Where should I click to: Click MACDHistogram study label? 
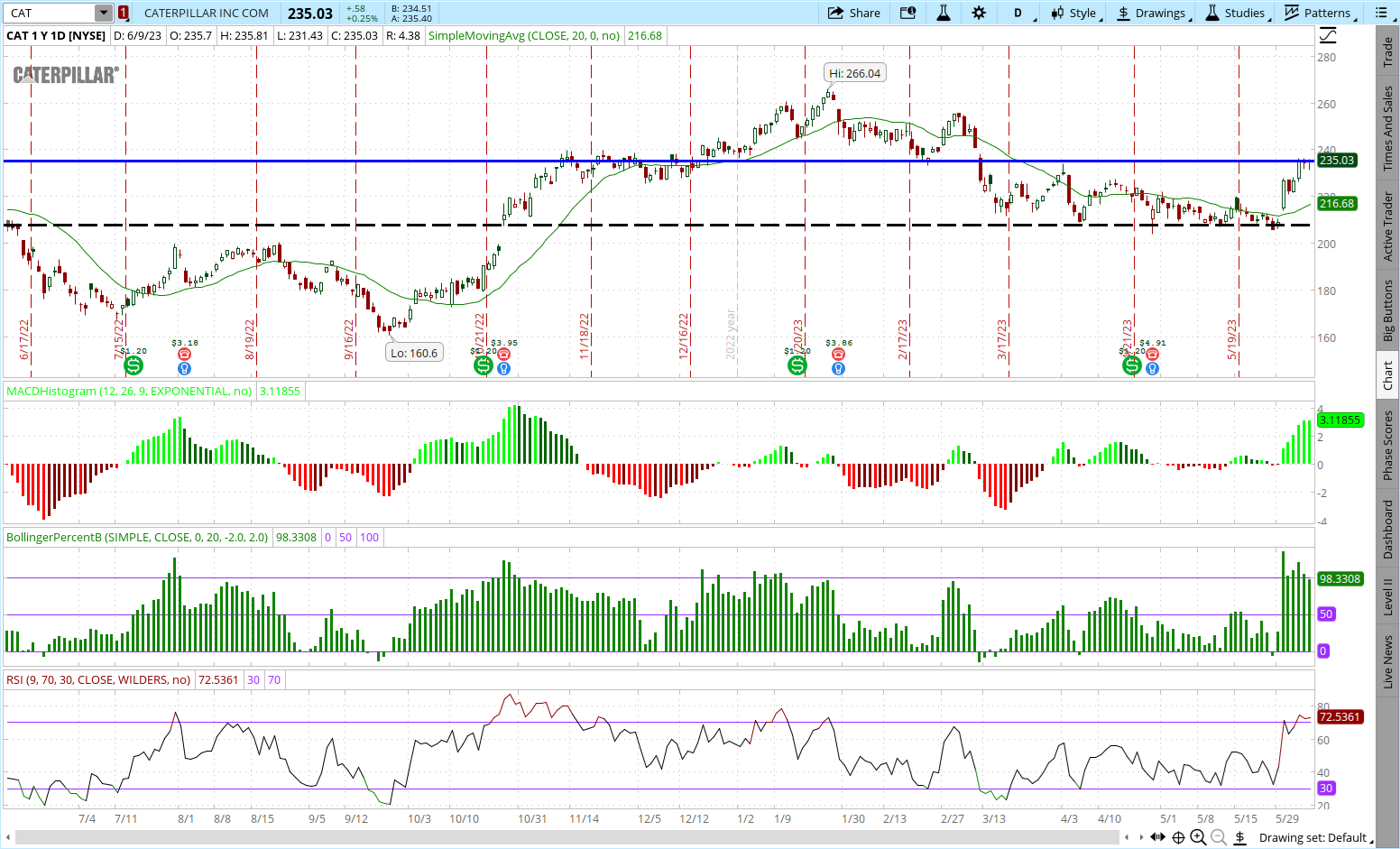tap(129, 391)
